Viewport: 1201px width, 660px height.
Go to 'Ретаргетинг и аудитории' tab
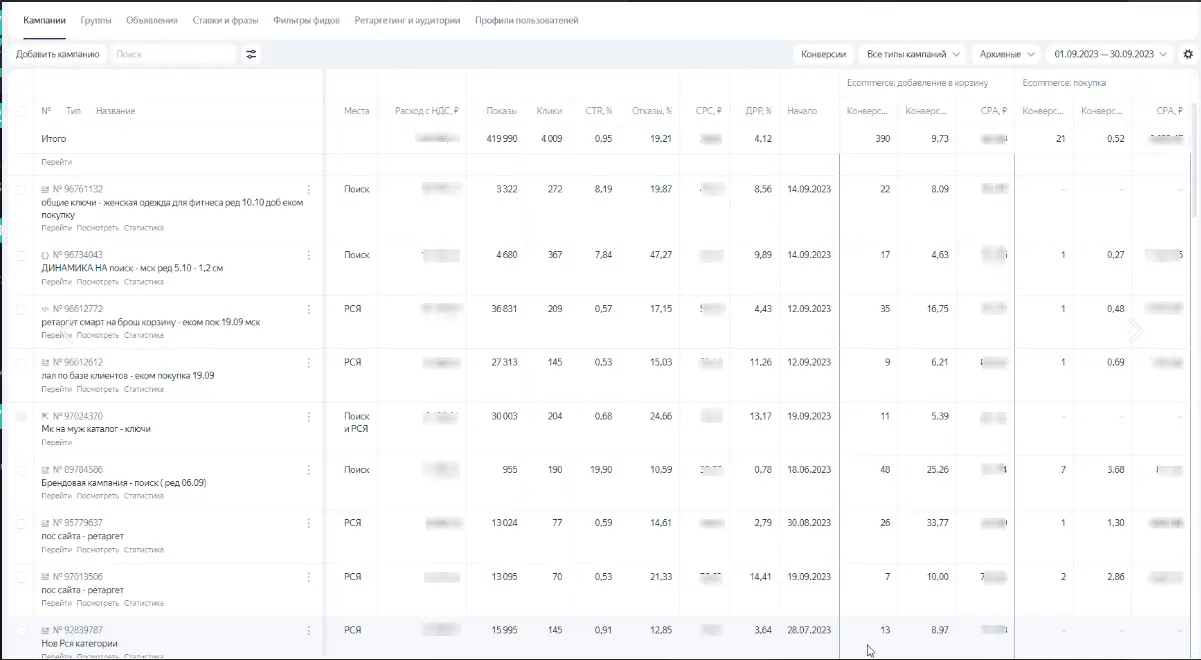pos(407,20)
